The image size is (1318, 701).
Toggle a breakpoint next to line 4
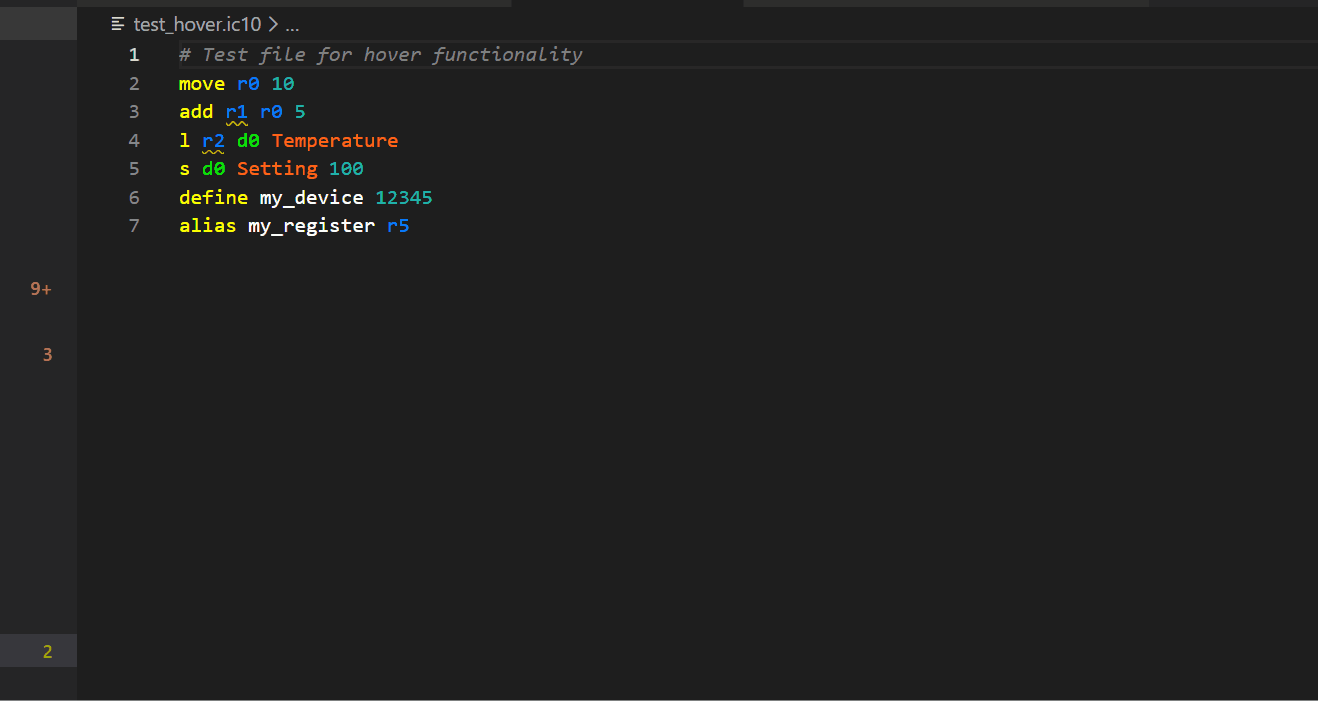(x=110, y=140)
